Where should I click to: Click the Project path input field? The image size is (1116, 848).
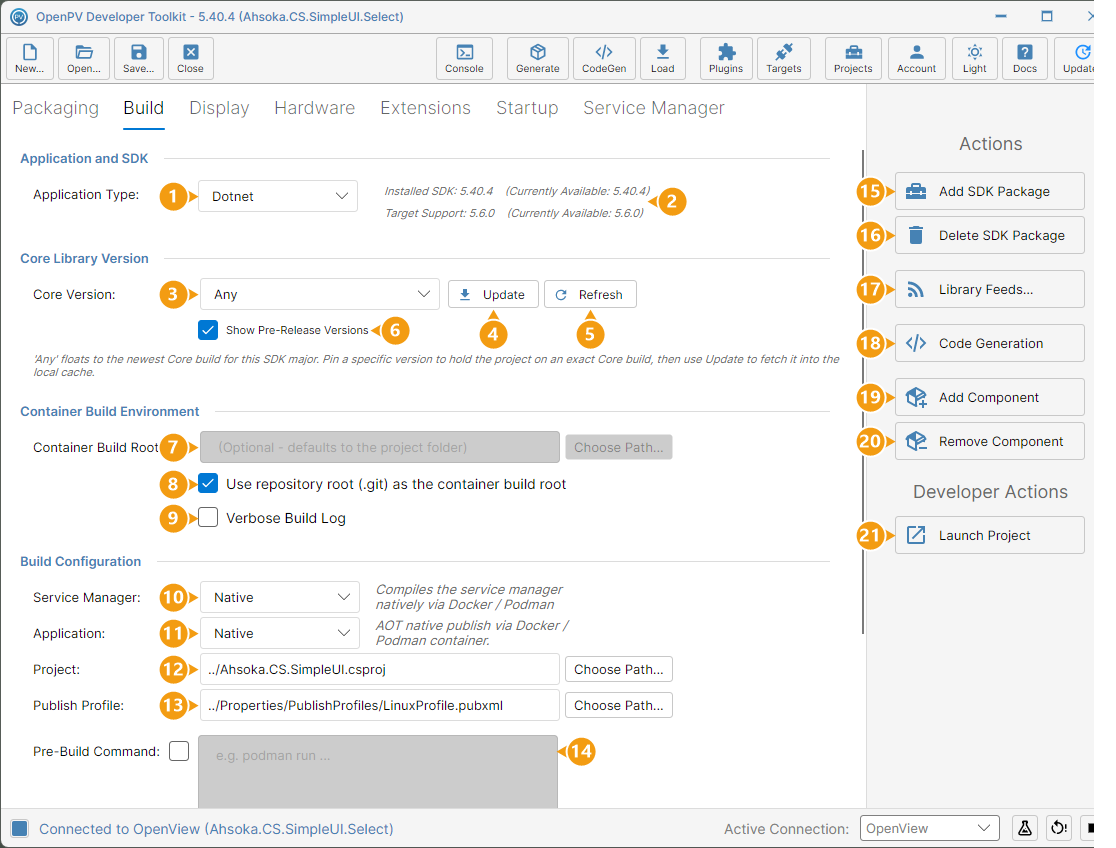379,669
